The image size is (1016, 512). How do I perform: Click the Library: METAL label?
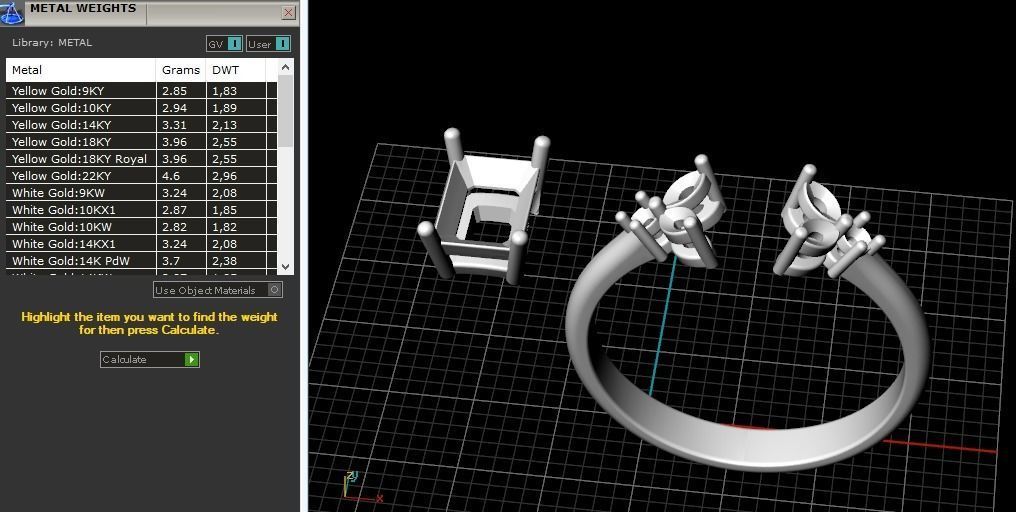[52, 43]
